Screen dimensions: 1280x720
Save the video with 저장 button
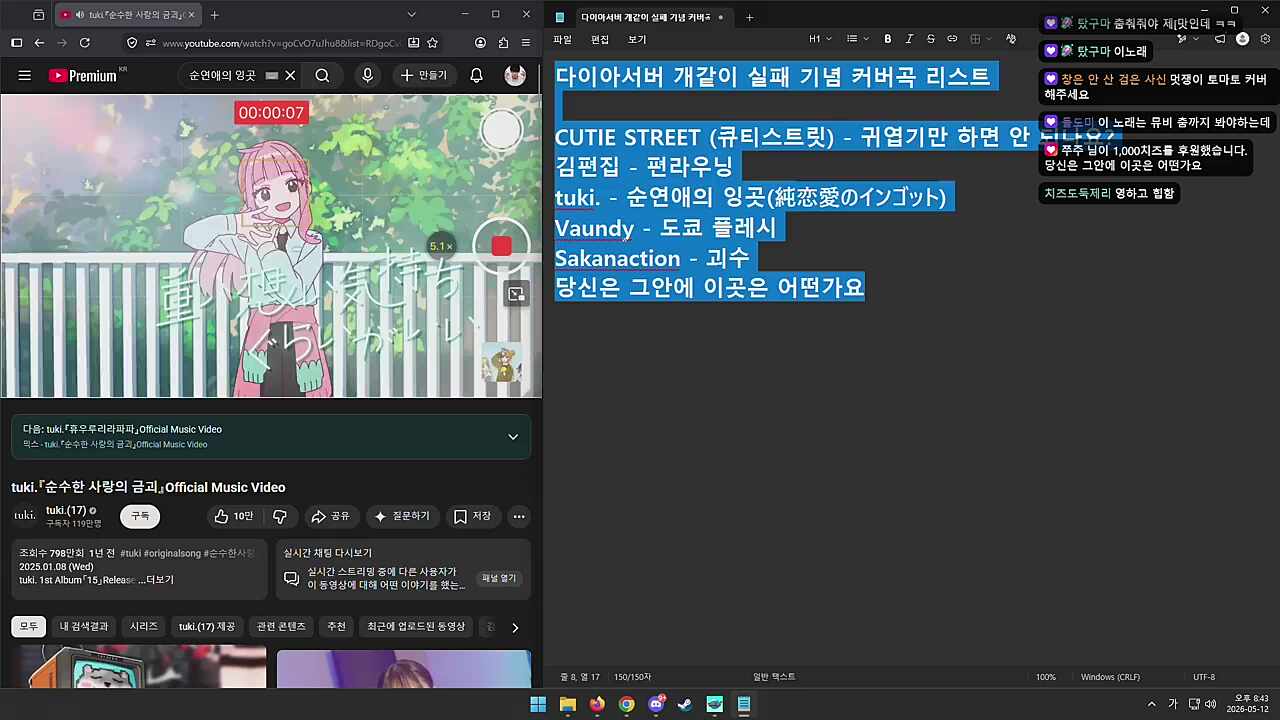(472, 516)
